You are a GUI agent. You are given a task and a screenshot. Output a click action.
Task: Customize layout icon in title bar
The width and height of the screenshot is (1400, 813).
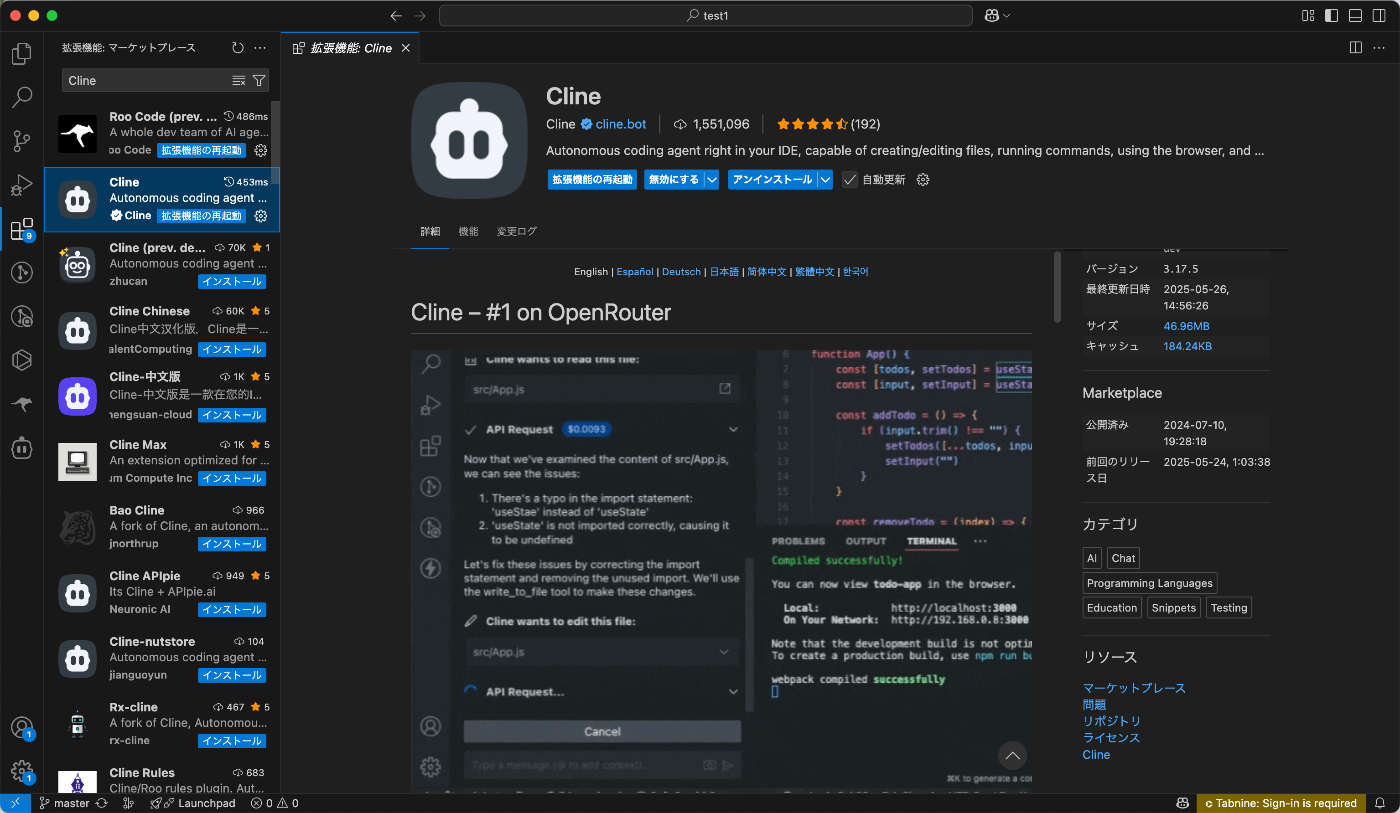coord(1308,15)
